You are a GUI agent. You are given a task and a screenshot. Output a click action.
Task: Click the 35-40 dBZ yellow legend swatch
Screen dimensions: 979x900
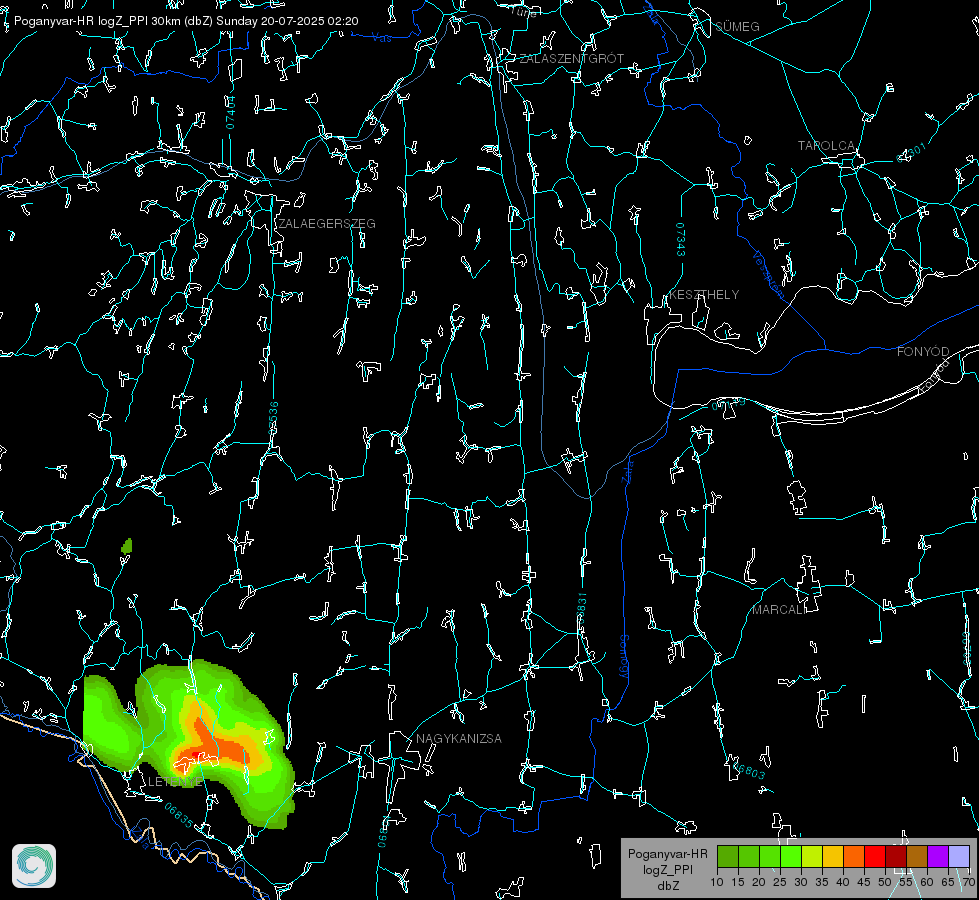pyautogui.click(x=833, y=856)
